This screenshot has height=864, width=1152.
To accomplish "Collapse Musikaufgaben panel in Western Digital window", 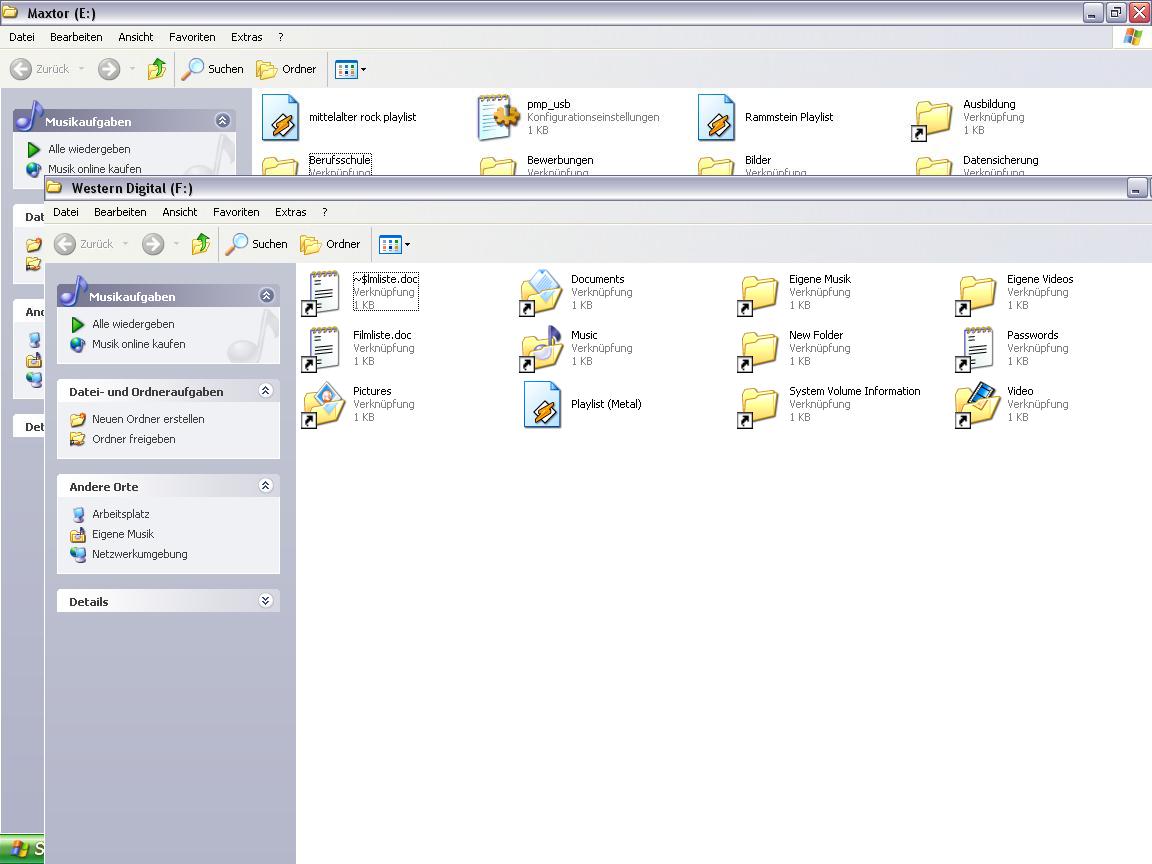I will pyautogui.click(x=266, y=295).
